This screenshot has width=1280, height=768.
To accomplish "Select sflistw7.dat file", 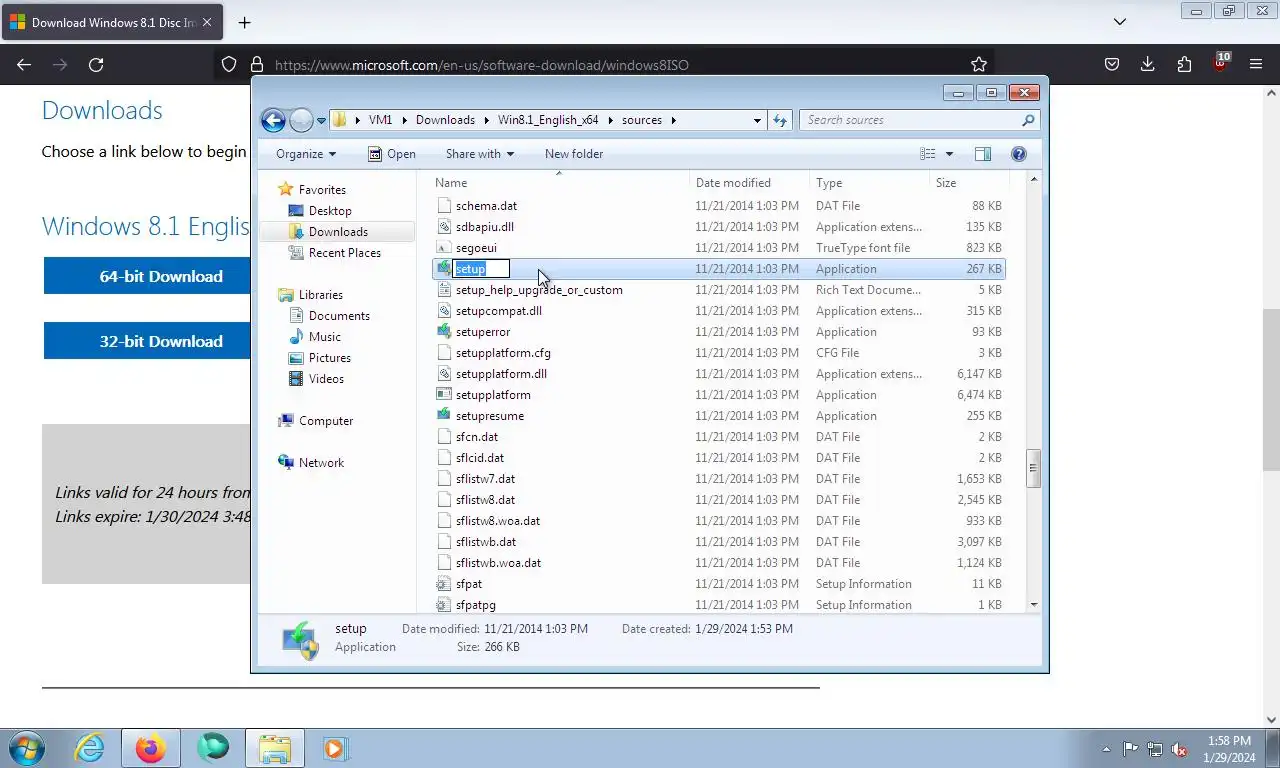I will pos(485,479).
